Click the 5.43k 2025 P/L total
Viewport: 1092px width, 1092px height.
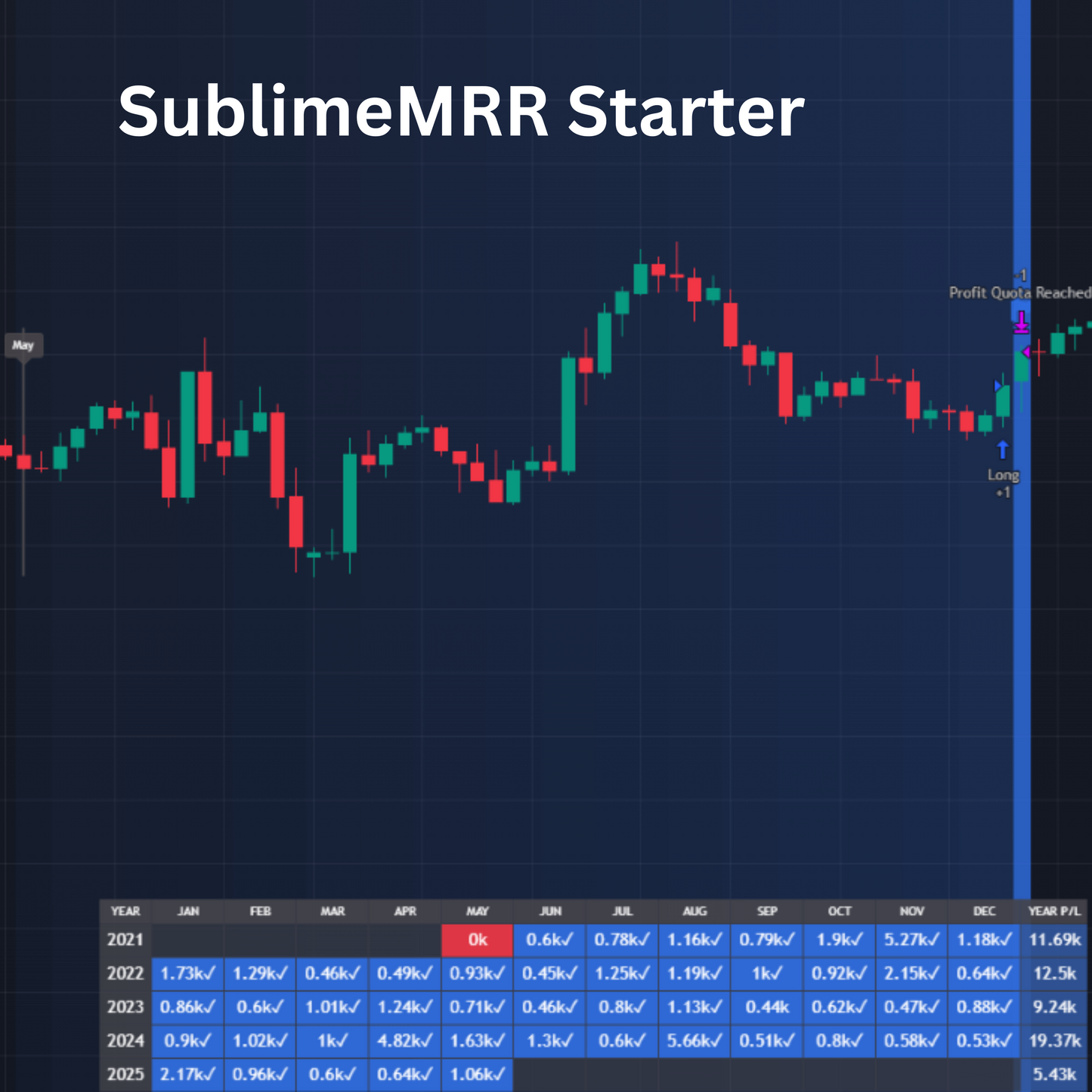point(1055,1075)
